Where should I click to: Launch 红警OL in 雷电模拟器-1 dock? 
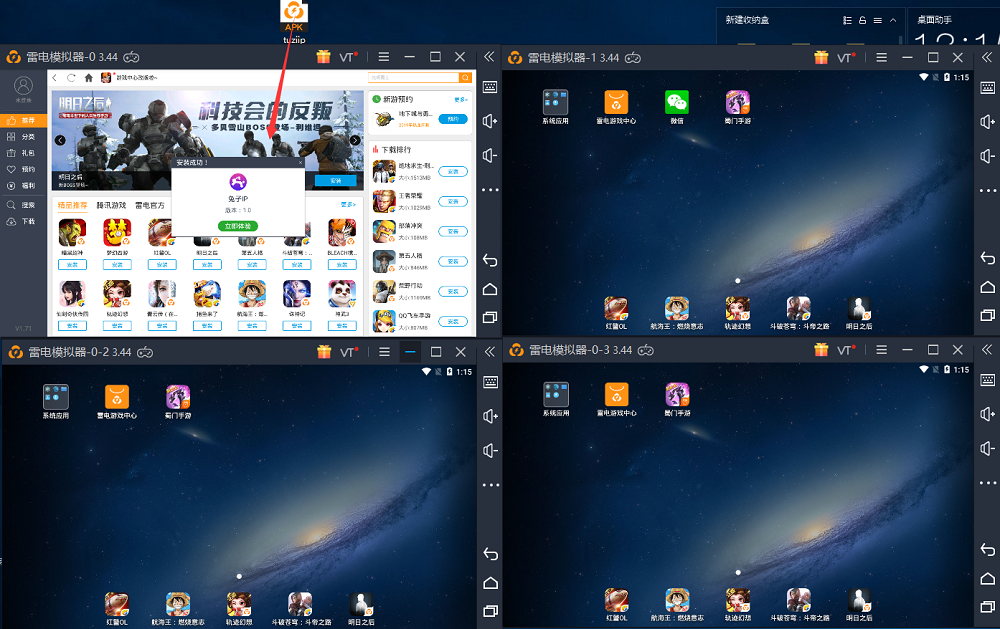click(616, 313)
